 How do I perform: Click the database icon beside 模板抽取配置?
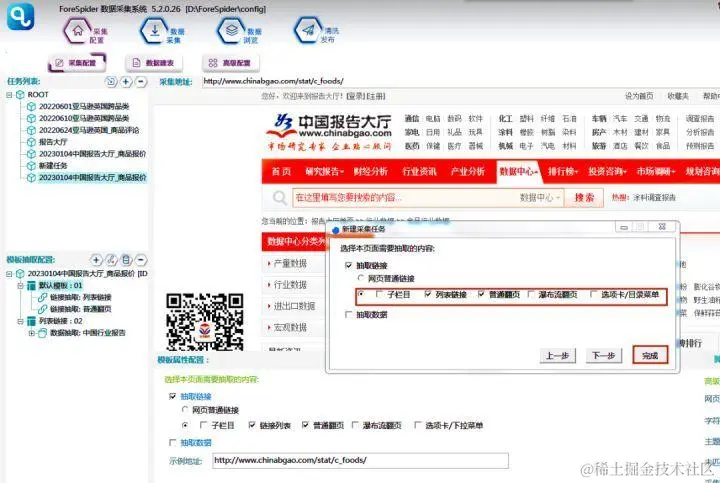(x=126, y=260)
